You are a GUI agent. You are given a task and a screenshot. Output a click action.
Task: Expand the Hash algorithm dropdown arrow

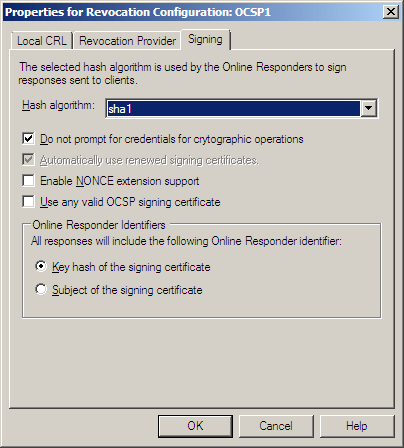pyautogui.click(x=368, y=108)
